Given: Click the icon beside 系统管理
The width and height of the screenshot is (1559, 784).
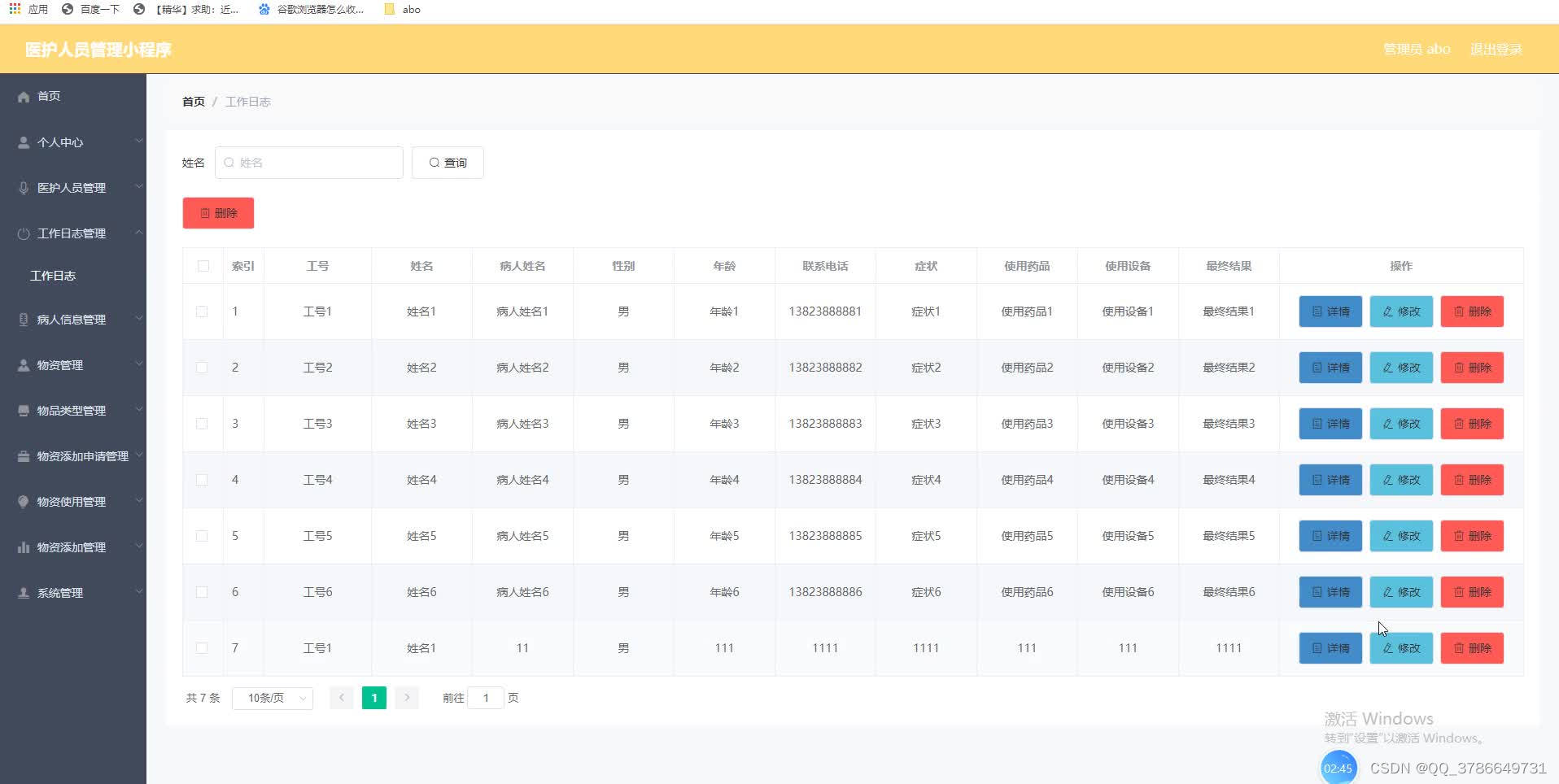Looking at the screenshot, I should (x=24, y=593).
